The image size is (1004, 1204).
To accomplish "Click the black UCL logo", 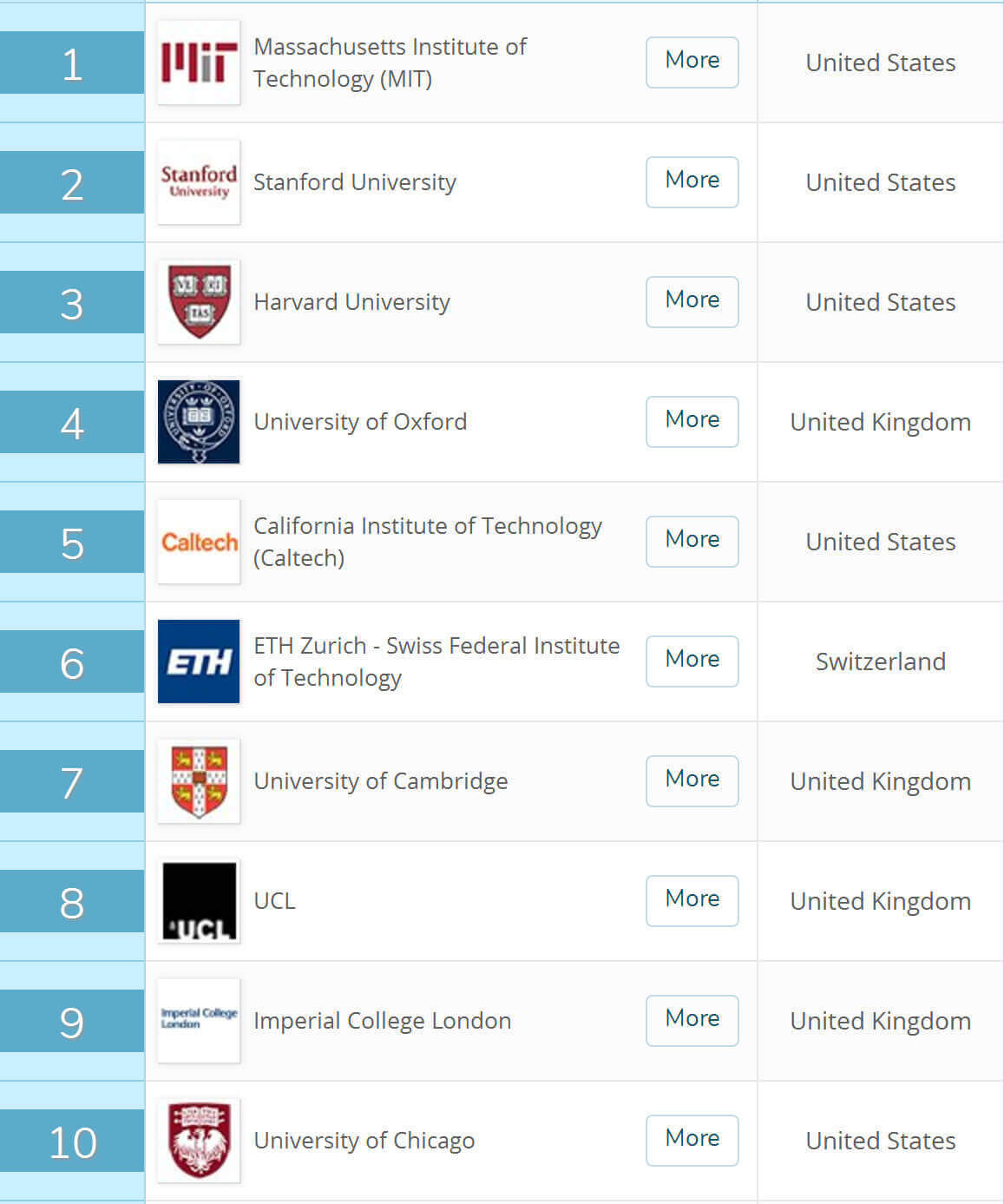I will (x=199, y=901).
